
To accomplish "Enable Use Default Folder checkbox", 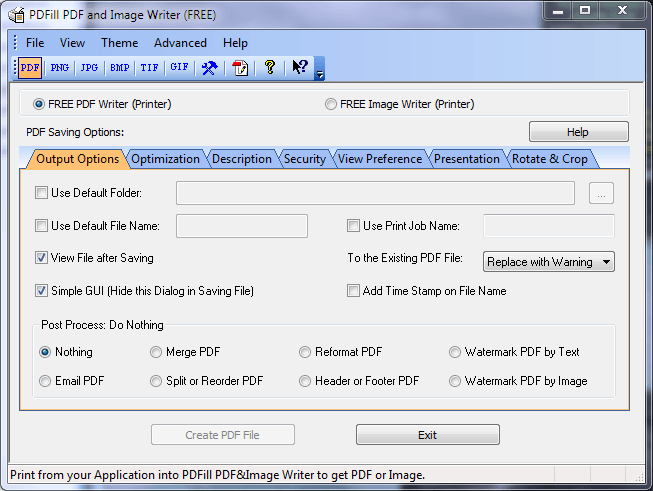I will (41, 193).
